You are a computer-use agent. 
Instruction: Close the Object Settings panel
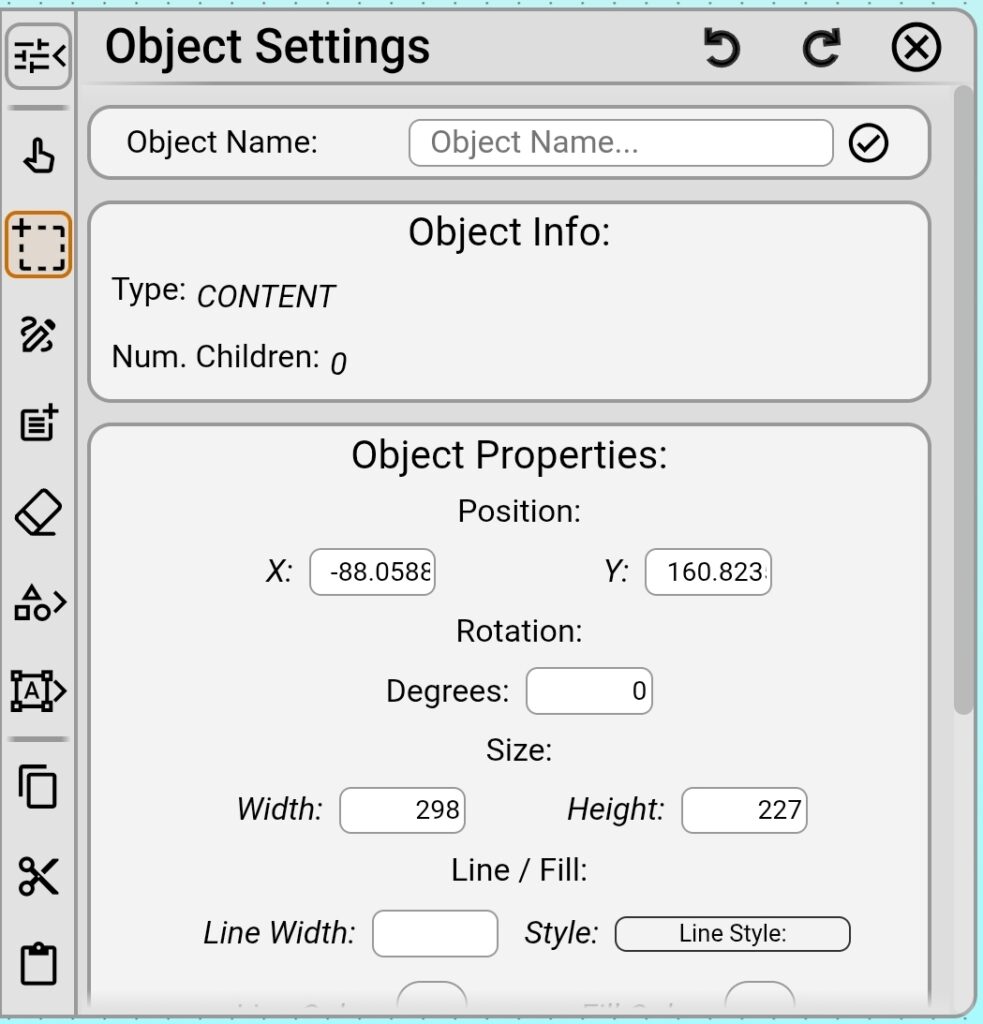[x=916, y=47]
